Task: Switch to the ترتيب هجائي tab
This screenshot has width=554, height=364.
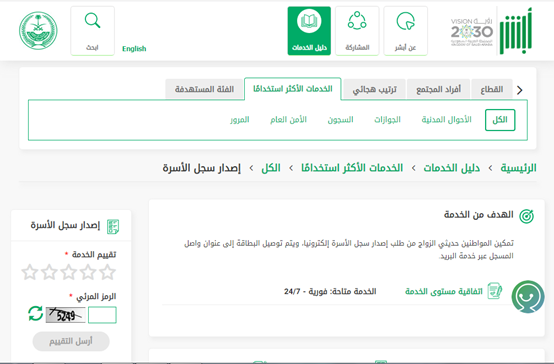Action: pyautogui.click(x=375, y=89)
